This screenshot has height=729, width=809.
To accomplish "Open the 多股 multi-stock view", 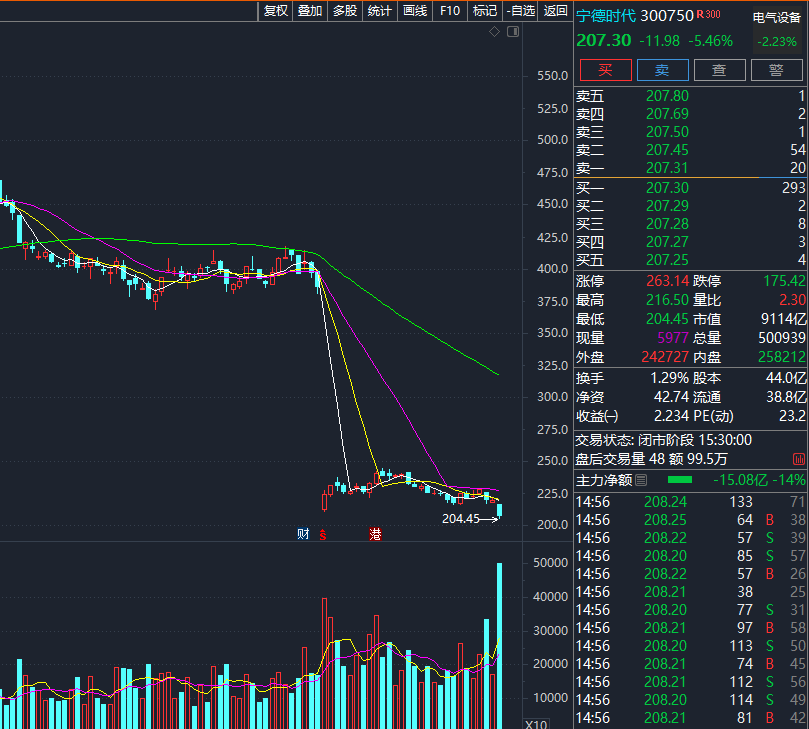I will click(345, 11).
